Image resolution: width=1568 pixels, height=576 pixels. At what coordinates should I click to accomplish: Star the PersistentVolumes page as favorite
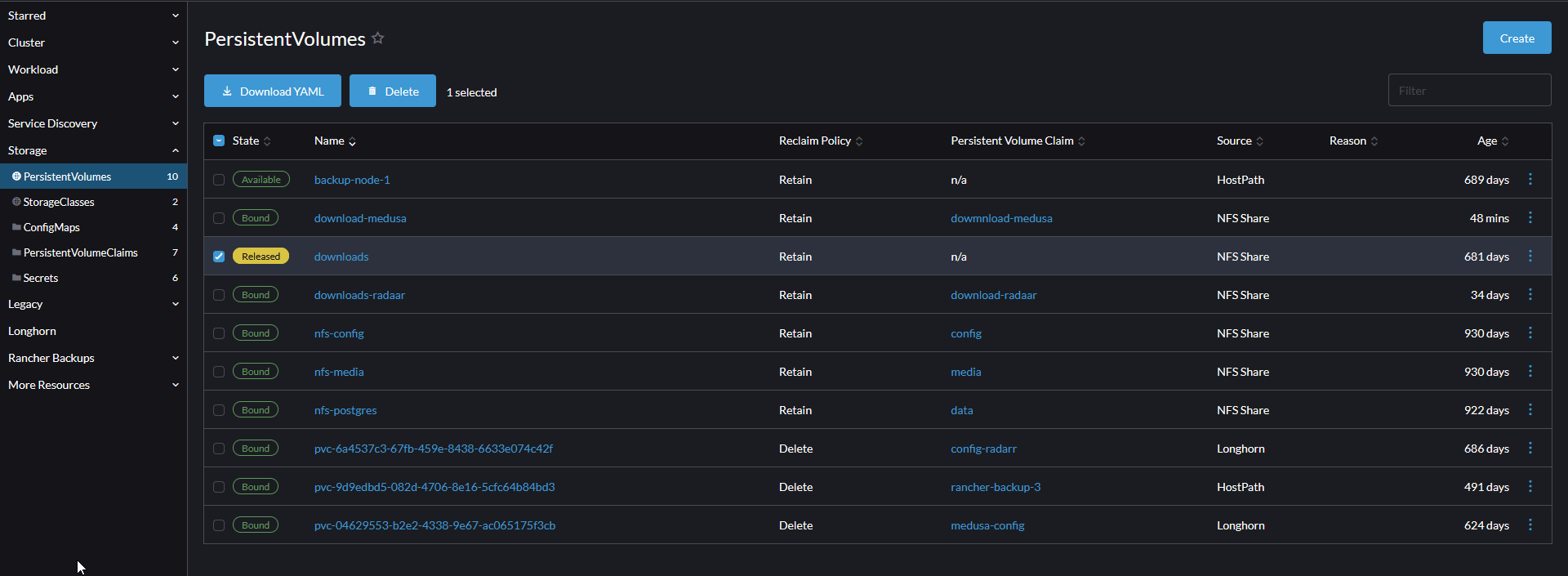click(x=377, y=38)
